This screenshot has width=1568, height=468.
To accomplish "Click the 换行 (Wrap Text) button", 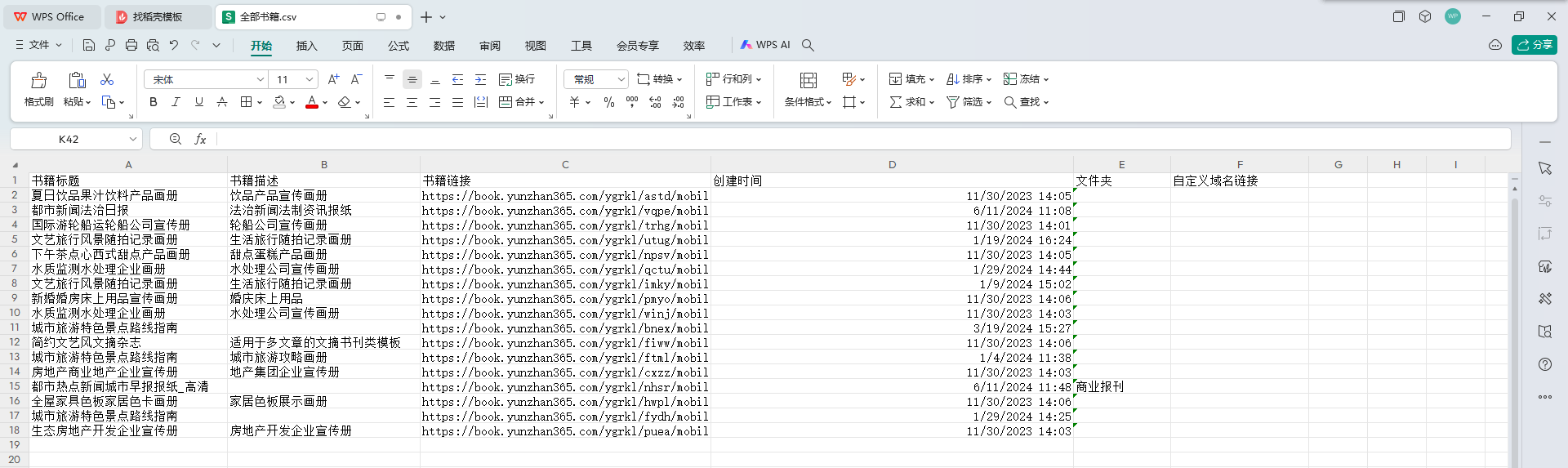I will point(517,79).
